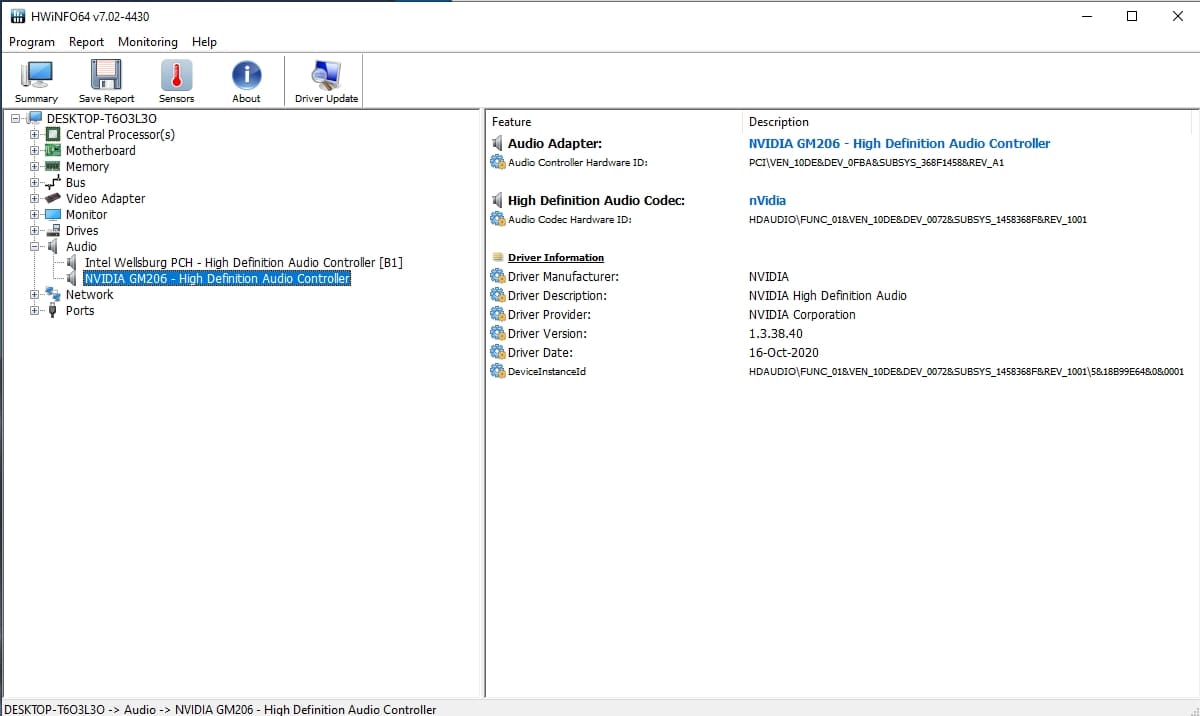Click the Bus tree icon
This screenshot has width=1200, height=716.
click(54, 182)
